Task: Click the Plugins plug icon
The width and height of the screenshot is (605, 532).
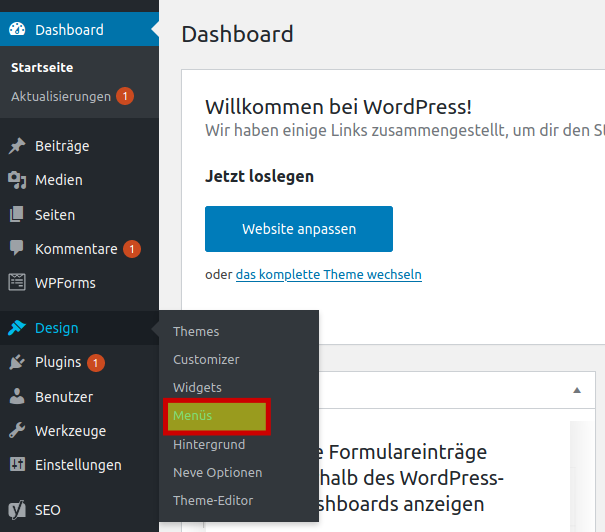Action: tap(17, 362)
